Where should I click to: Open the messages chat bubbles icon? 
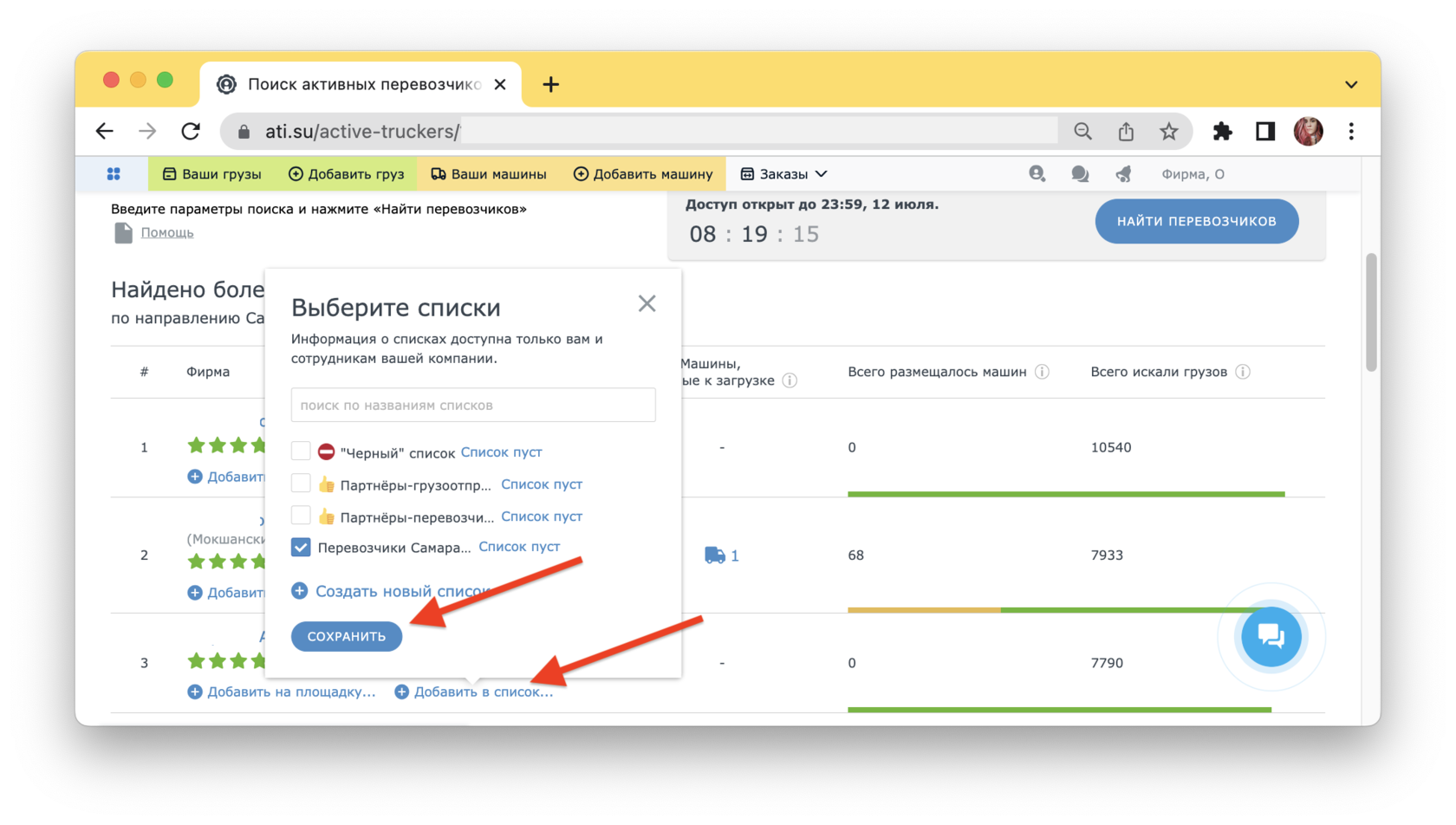(x=1080, y=174)
